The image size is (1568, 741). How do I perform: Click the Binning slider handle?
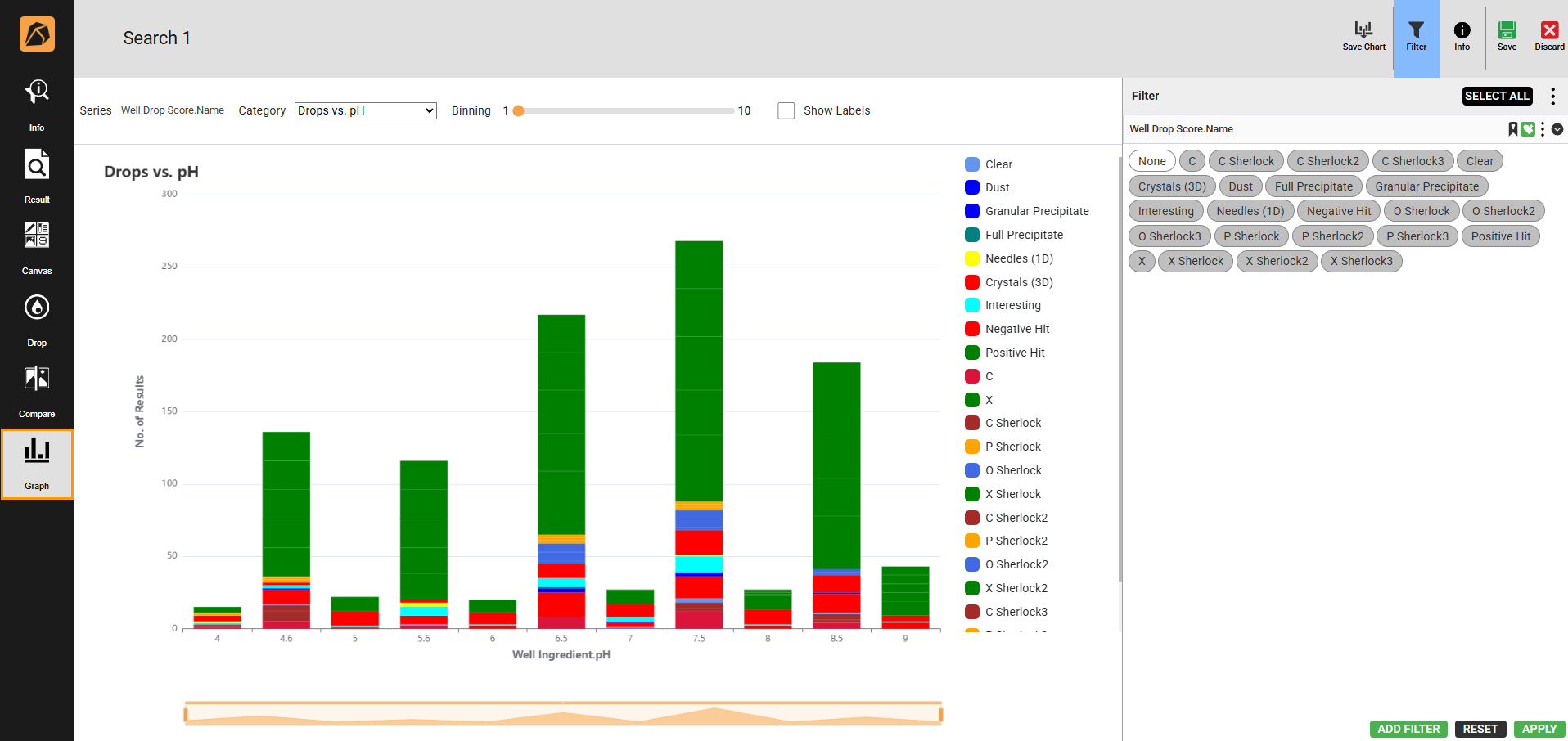518,110
